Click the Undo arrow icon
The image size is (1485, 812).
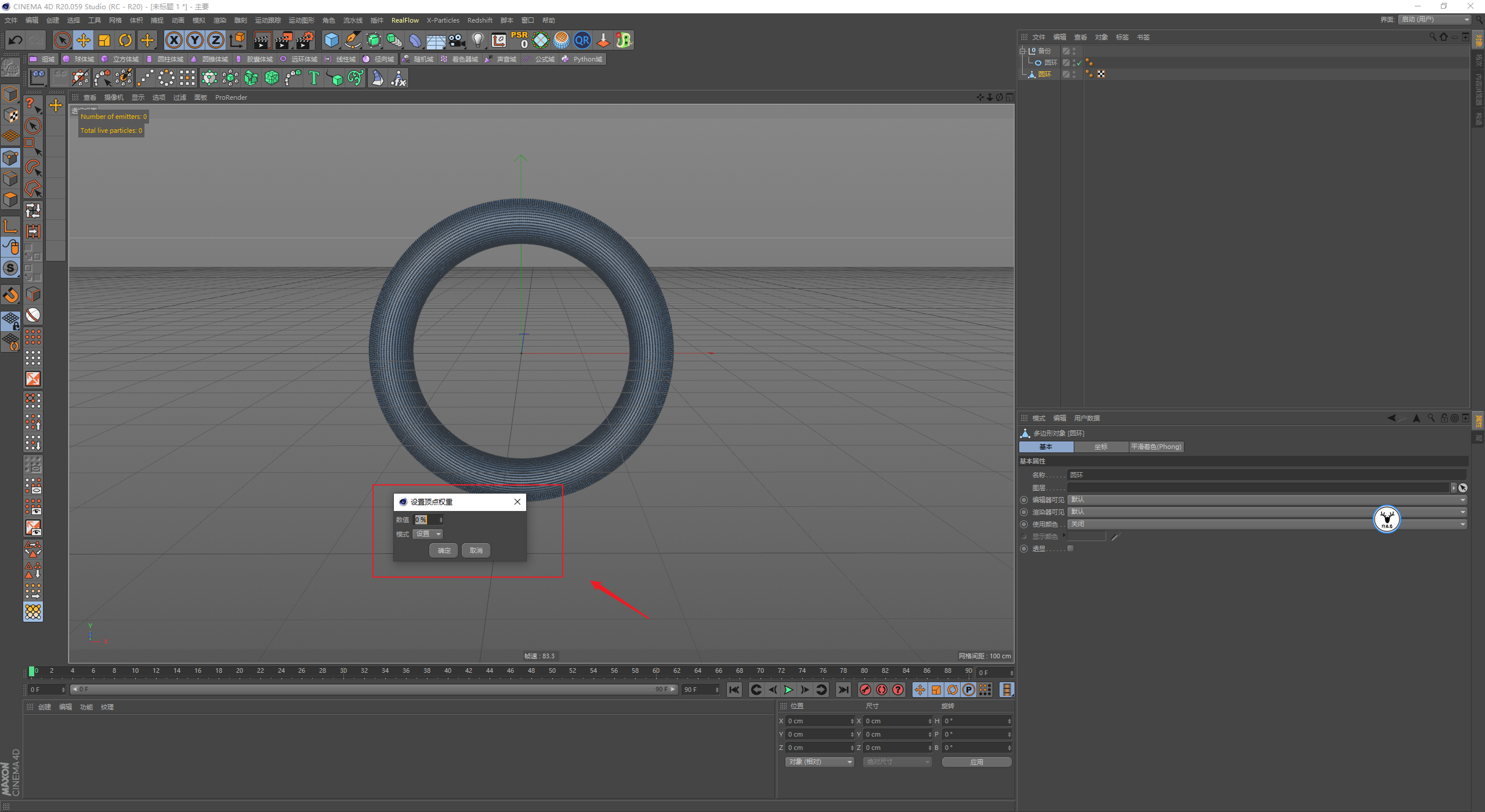tap(16, 40)
